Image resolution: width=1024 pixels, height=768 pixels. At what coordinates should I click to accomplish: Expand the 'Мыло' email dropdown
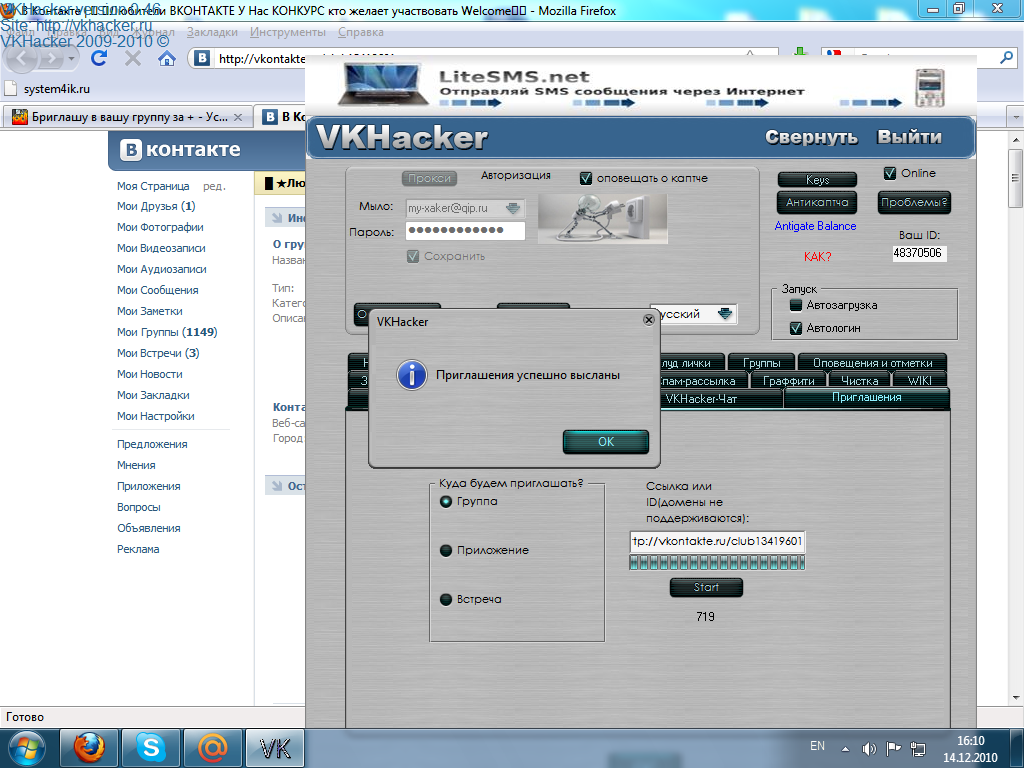coord(513,208)
